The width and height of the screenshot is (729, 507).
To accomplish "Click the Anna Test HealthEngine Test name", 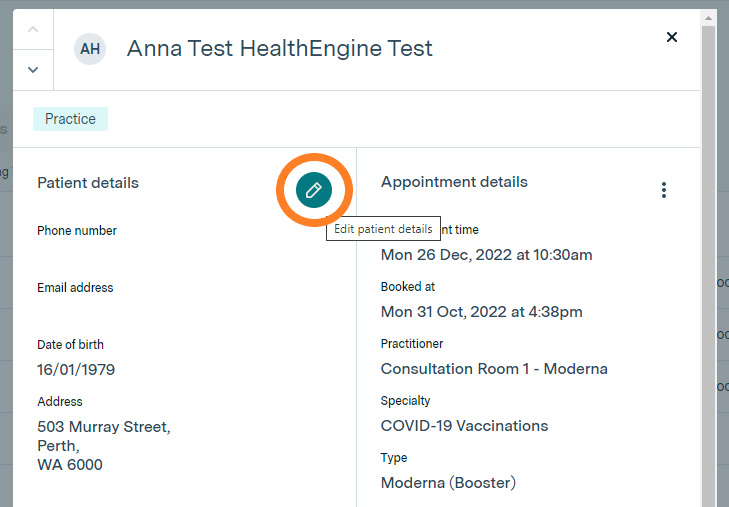I will [279, 49].
